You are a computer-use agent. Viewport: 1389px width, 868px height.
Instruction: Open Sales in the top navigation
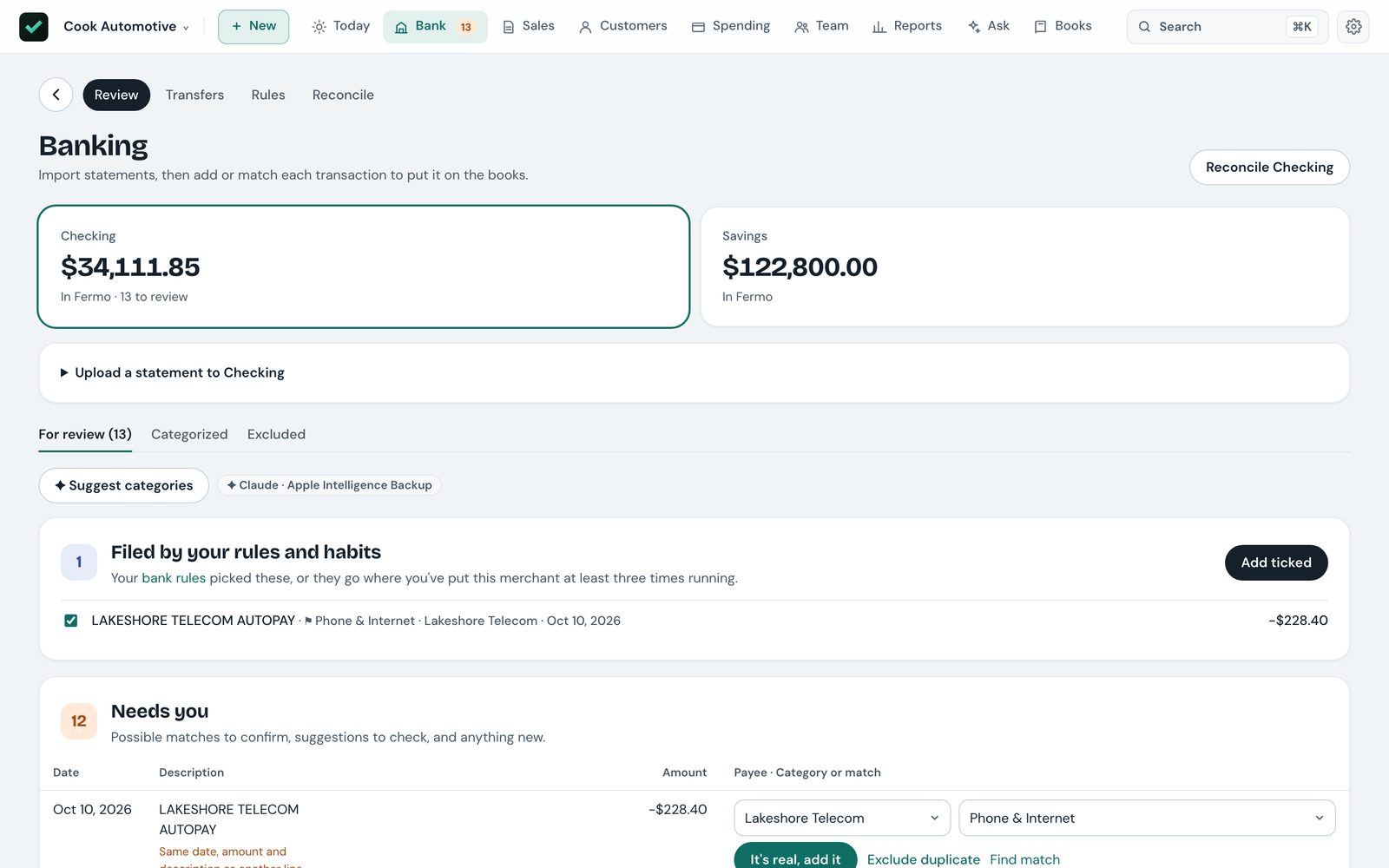529,27
